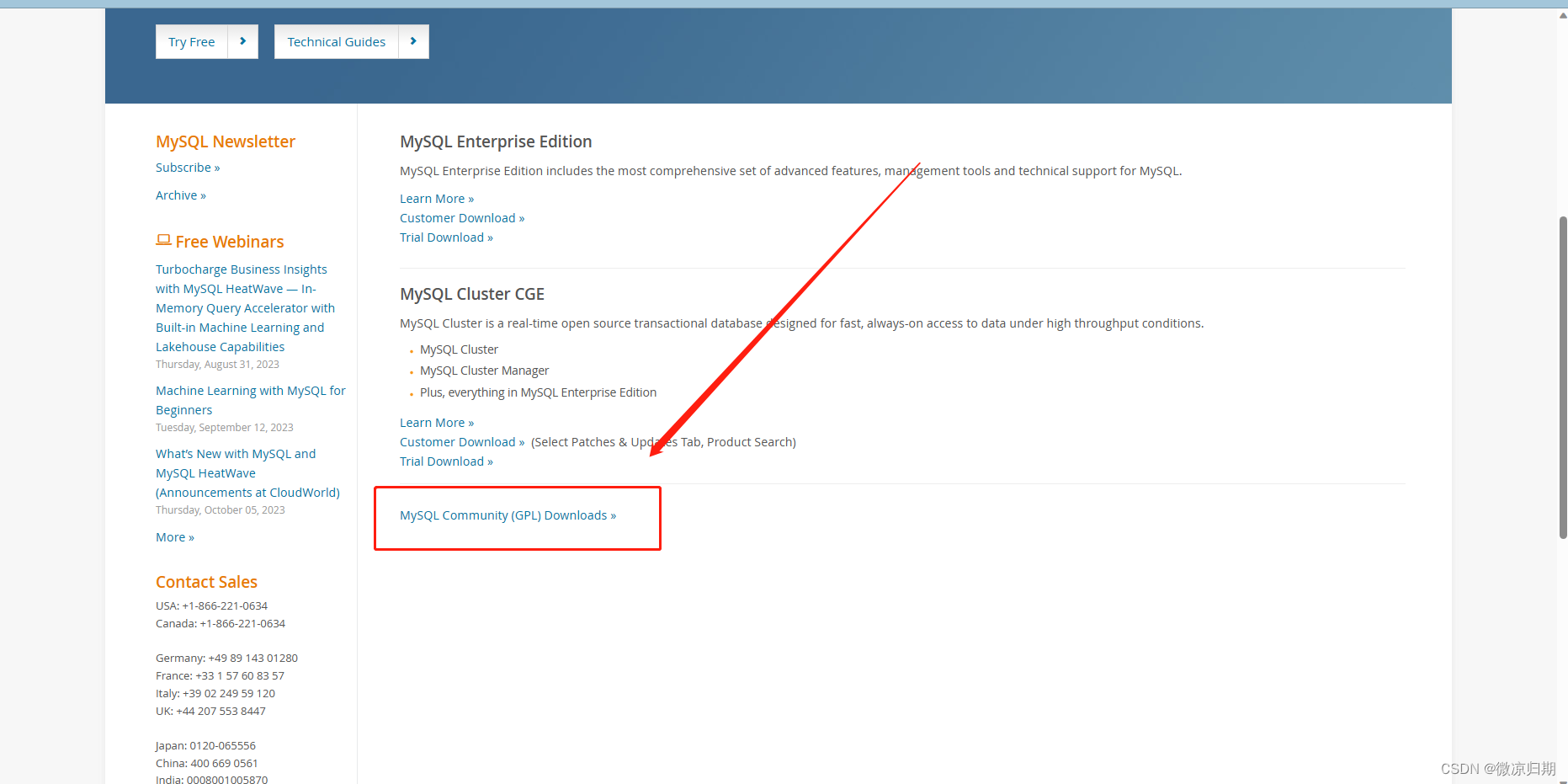This screenshot has height=784, width=1568.
Task: Click 'Plus, everything in MySQL Enterprise Edition' bullet
Action: click(538, 392)
